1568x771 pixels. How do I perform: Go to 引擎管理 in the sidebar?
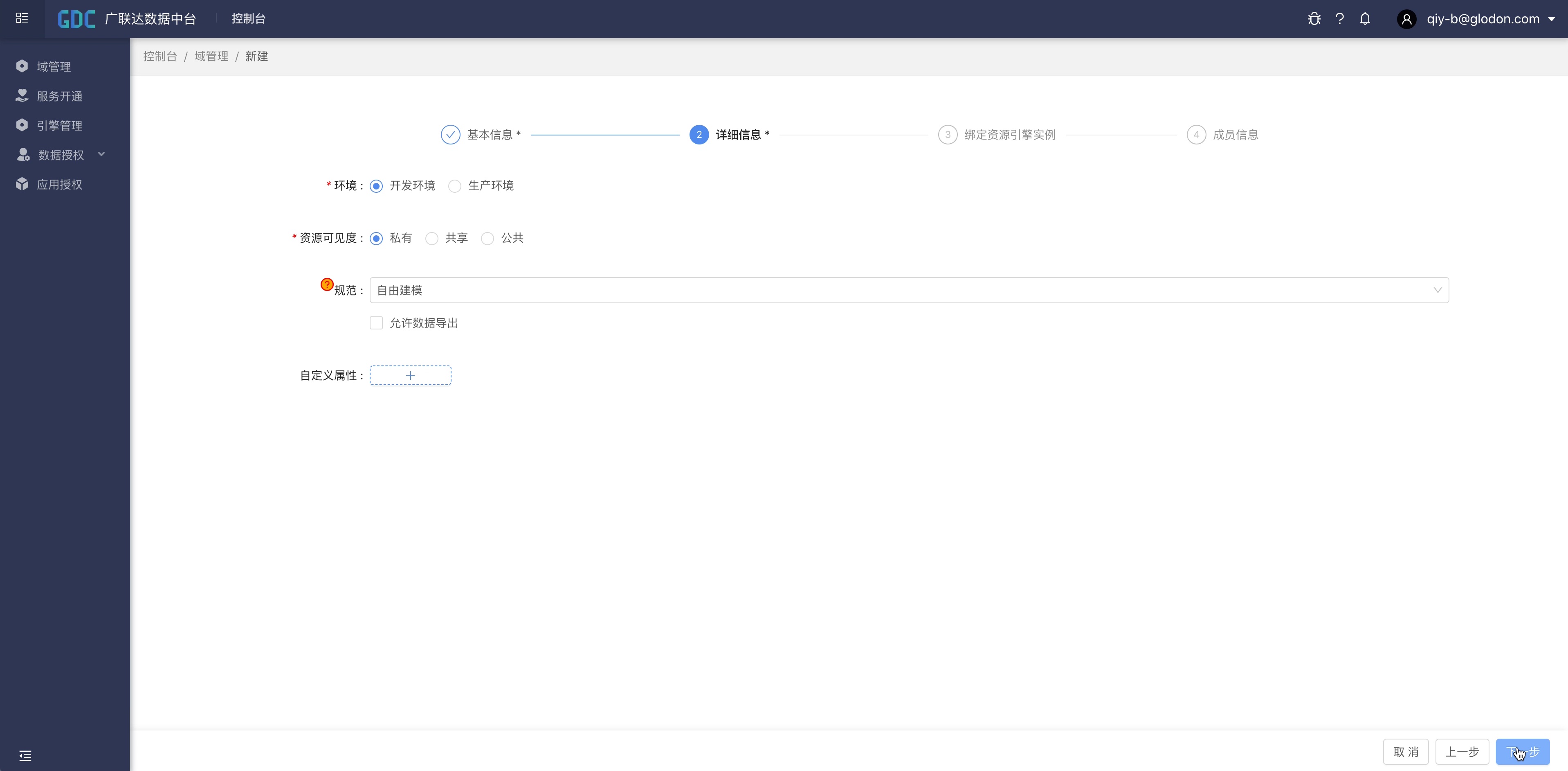(59, 126)
